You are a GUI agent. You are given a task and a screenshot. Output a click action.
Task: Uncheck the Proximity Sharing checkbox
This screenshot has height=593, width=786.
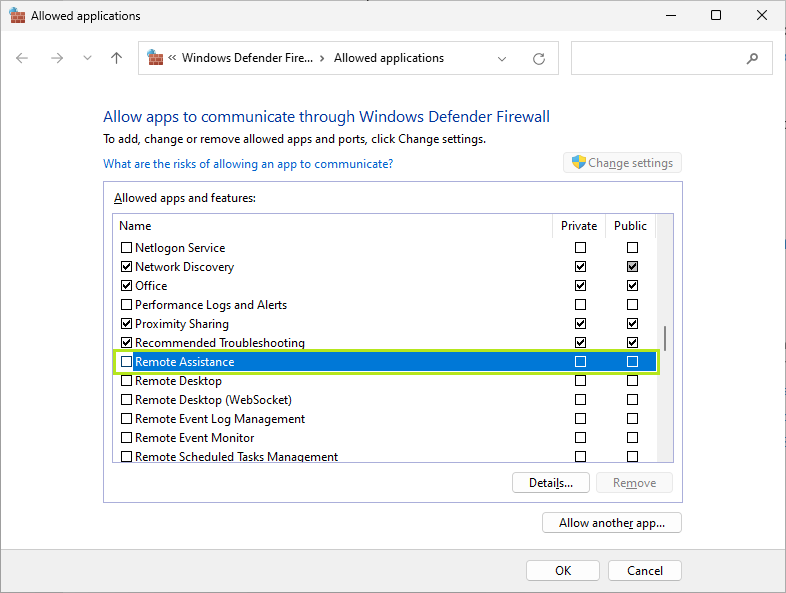click(x=126, y=324)
